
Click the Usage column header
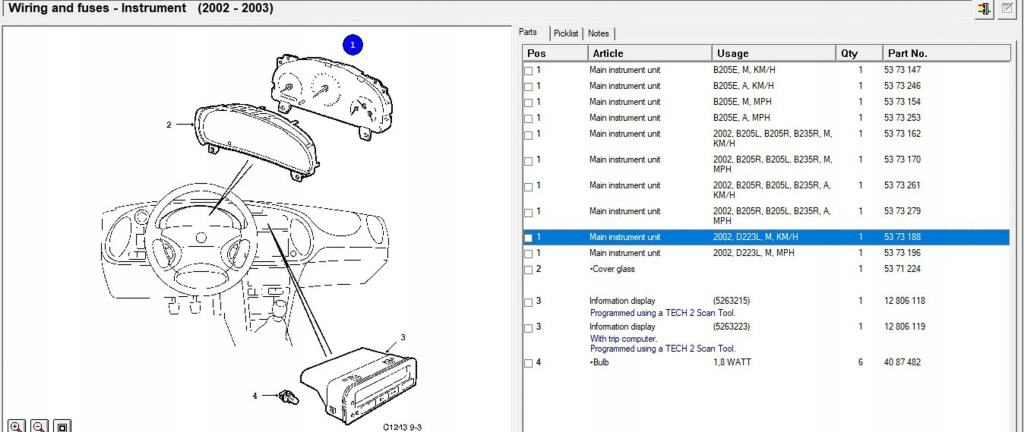click(x=772, y=53)
